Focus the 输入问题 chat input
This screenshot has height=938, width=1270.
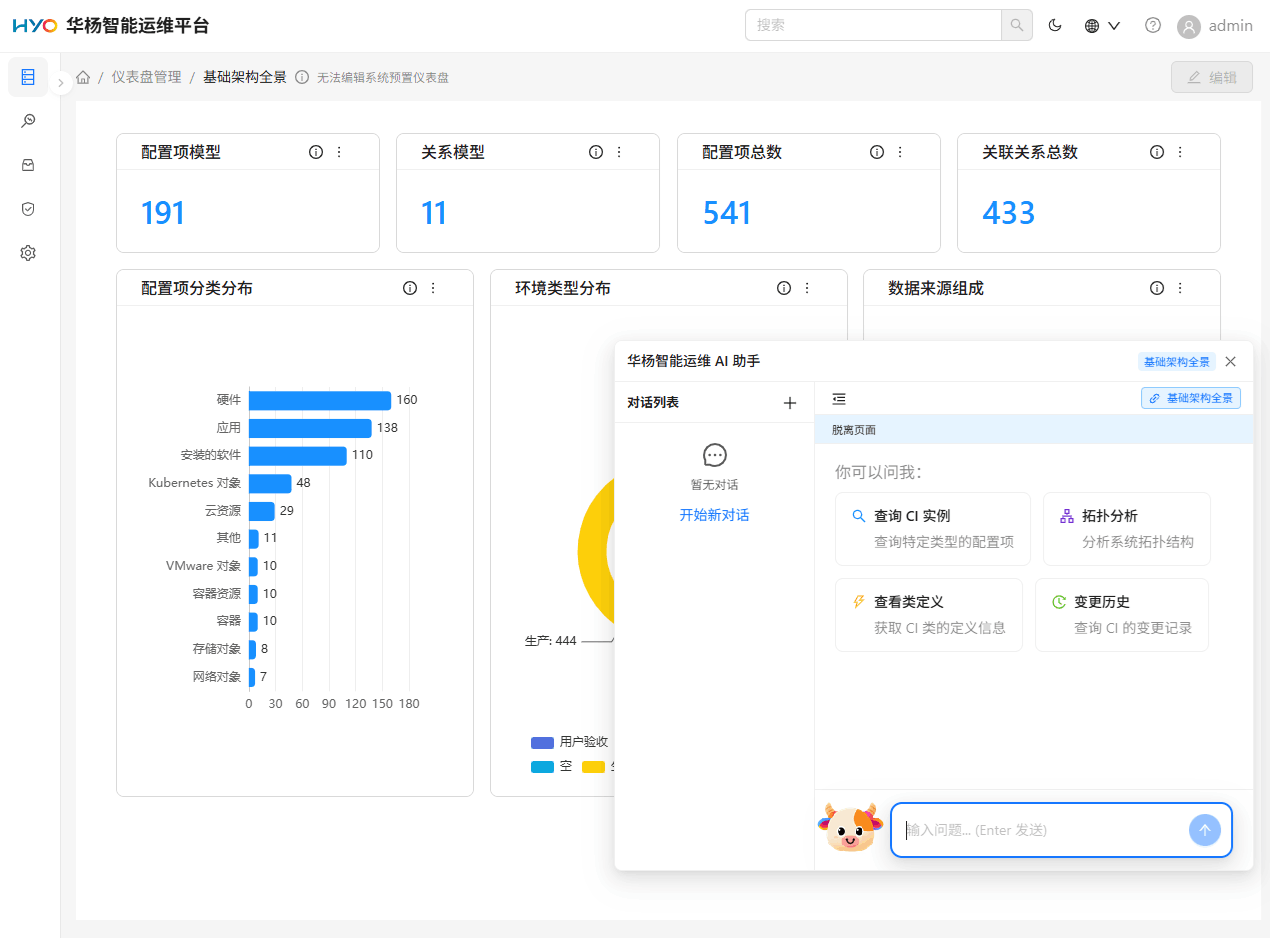1040,830
